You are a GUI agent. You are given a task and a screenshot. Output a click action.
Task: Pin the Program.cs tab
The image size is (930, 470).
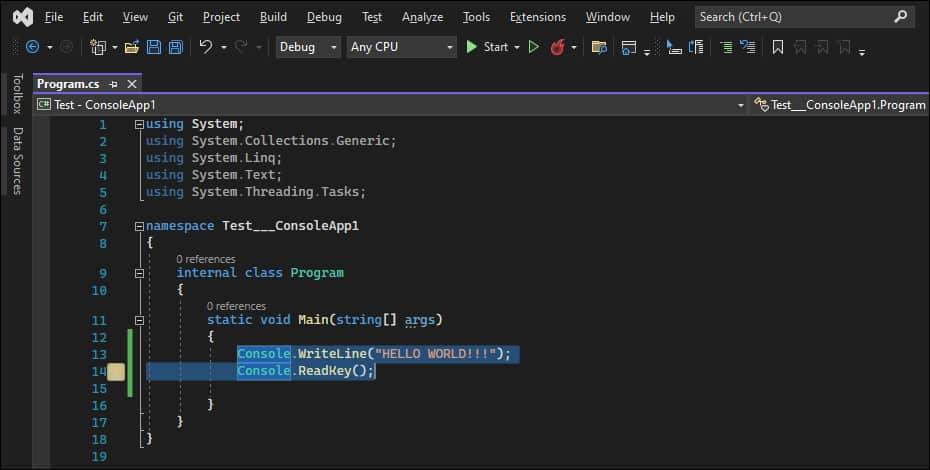point(113,84)
